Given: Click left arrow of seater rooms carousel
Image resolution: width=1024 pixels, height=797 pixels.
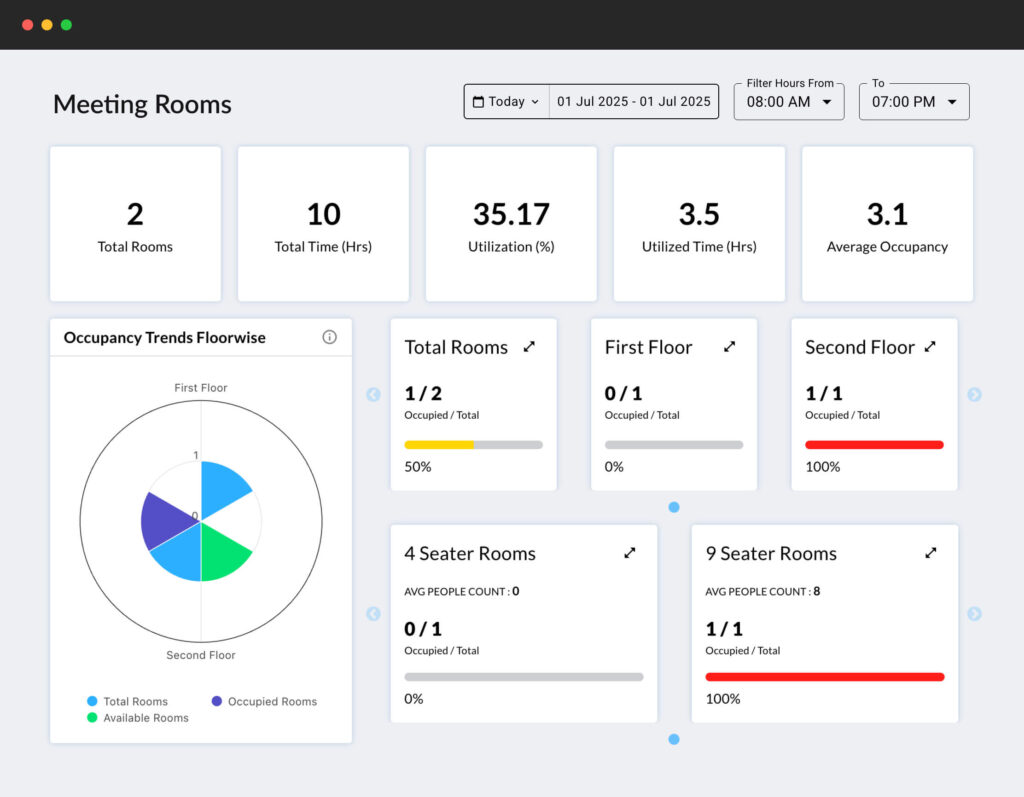Looking at the screenshot, I should 374,614.
